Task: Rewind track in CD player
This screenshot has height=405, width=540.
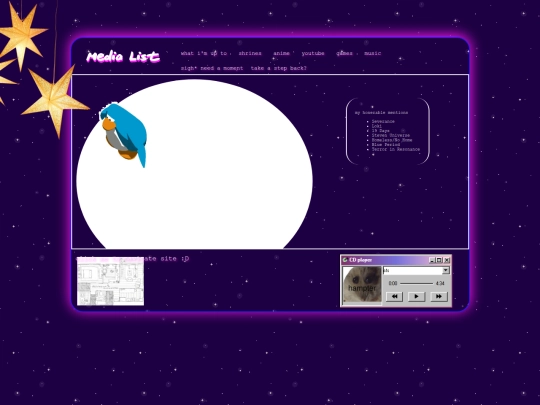Action: click(395, 296)
